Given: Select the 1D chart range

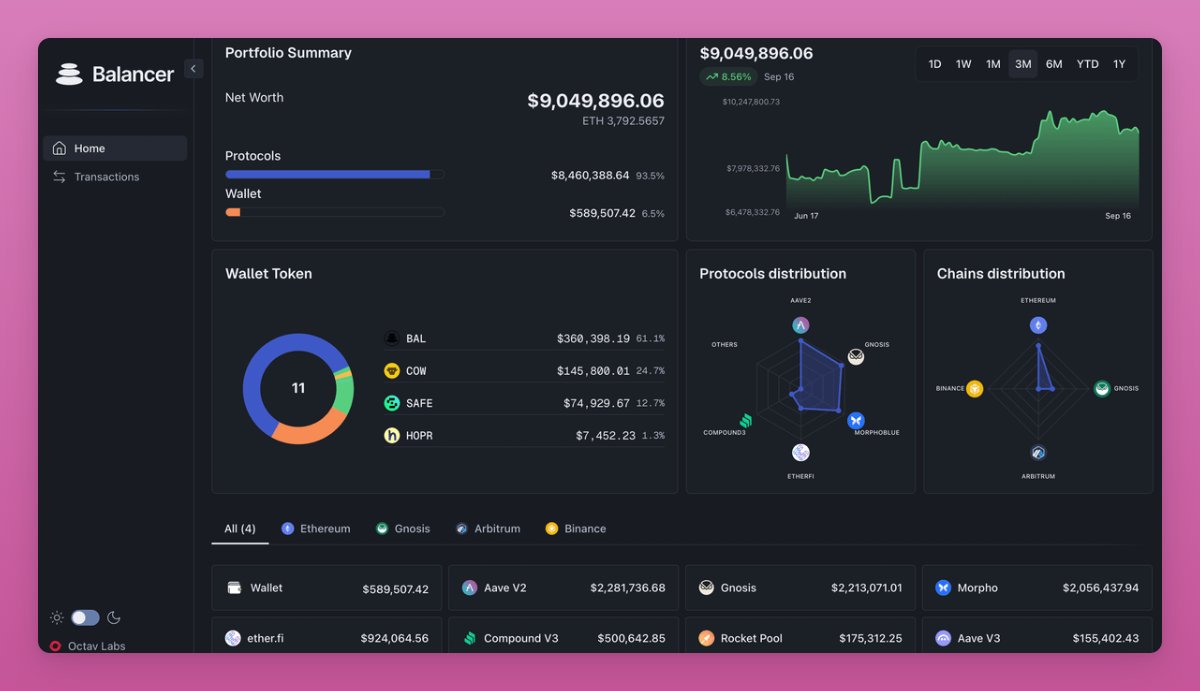Looking at the screenshot, I should [935, 64].
